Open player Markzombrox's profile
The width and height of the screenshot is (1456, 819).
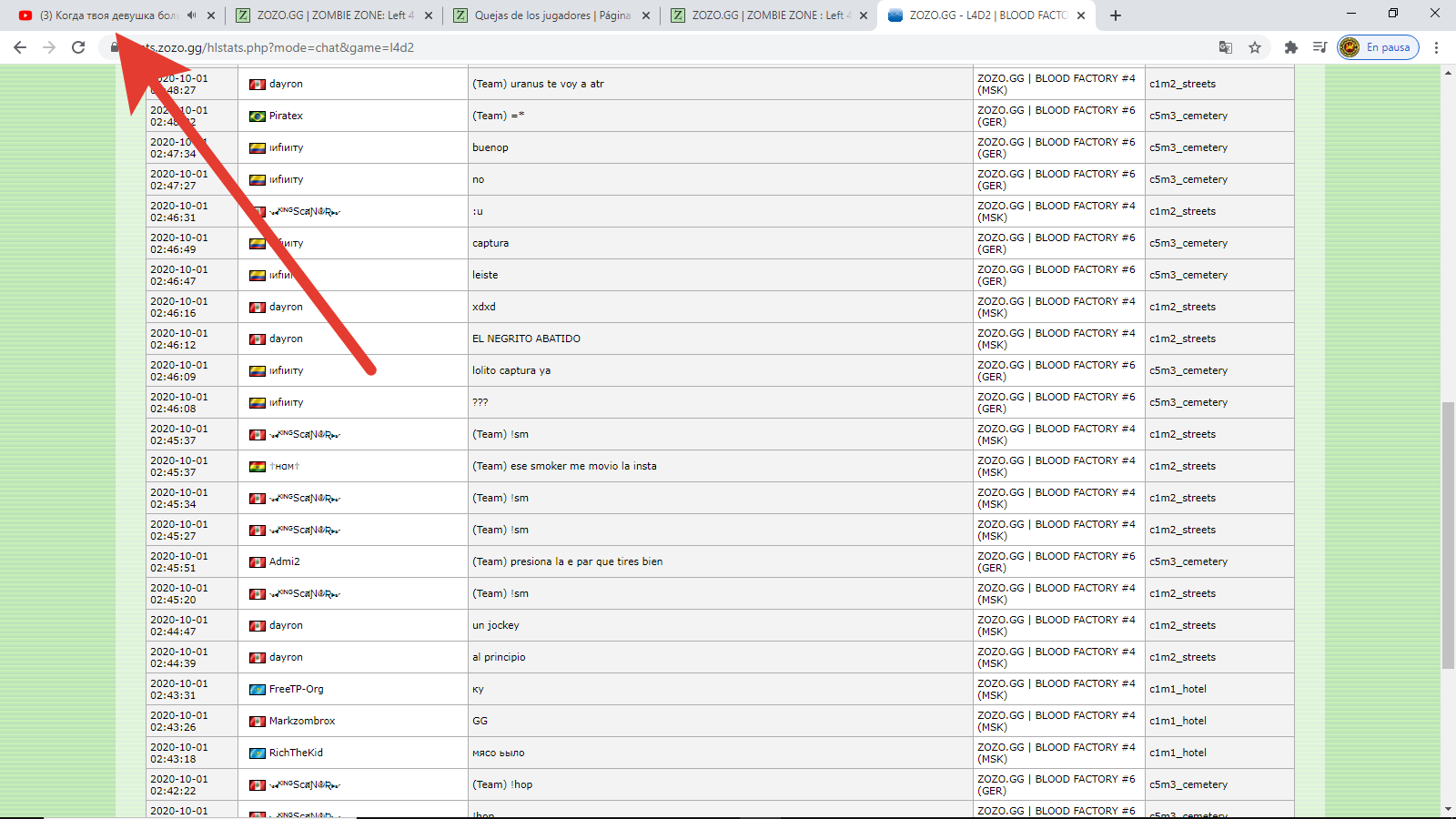click(x=302, y=722)
